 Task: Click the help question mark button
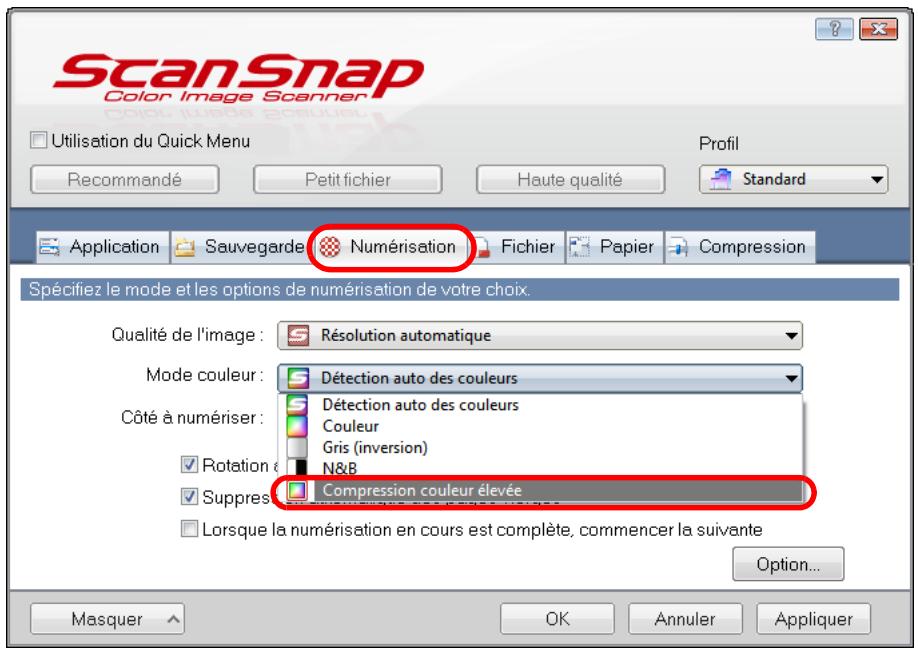[x=834, y=28]
